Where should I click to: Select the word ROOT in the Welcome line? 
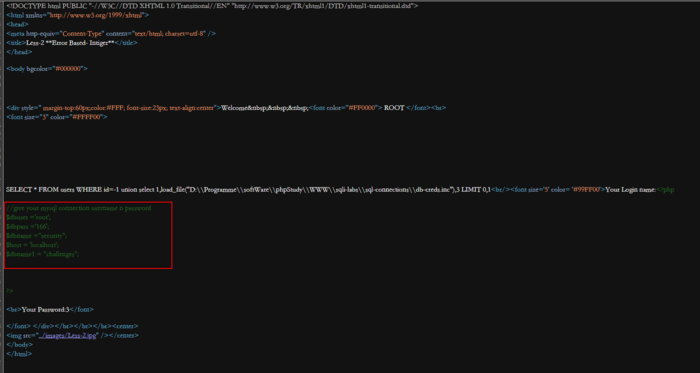[394, 108]
